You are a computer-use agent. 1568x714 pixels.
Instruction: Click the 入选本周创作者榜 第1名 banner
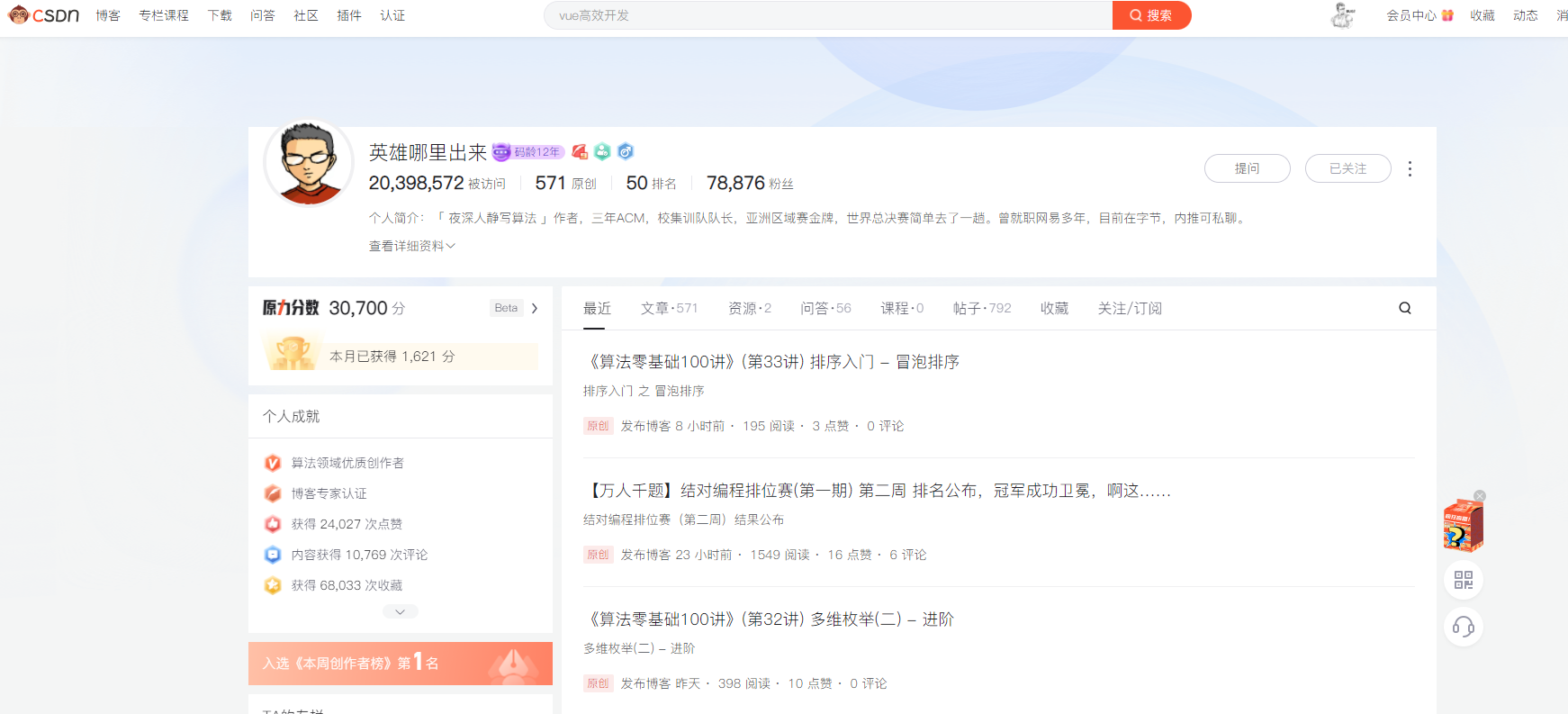401,664
